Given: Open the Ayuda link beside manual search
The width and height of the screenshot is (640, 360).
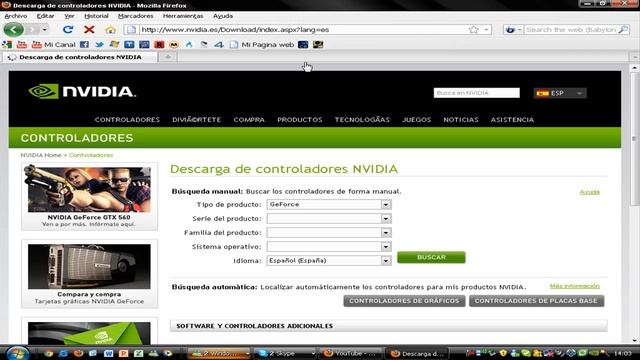Looking at the screenshot, I should click(x=590, y=192).
